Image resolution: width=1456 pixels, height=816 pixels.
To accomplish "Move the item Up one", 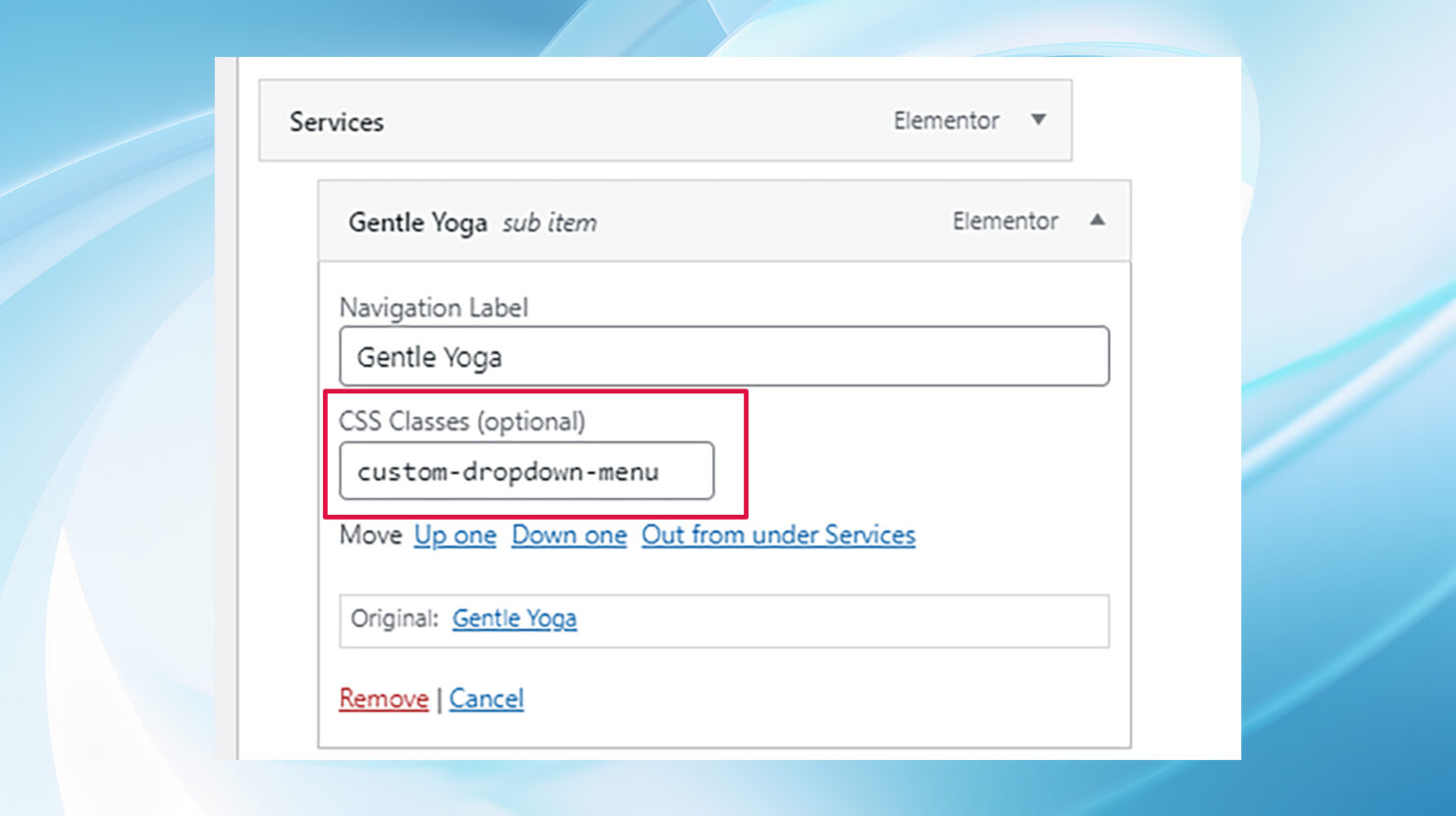I will 454,535.
